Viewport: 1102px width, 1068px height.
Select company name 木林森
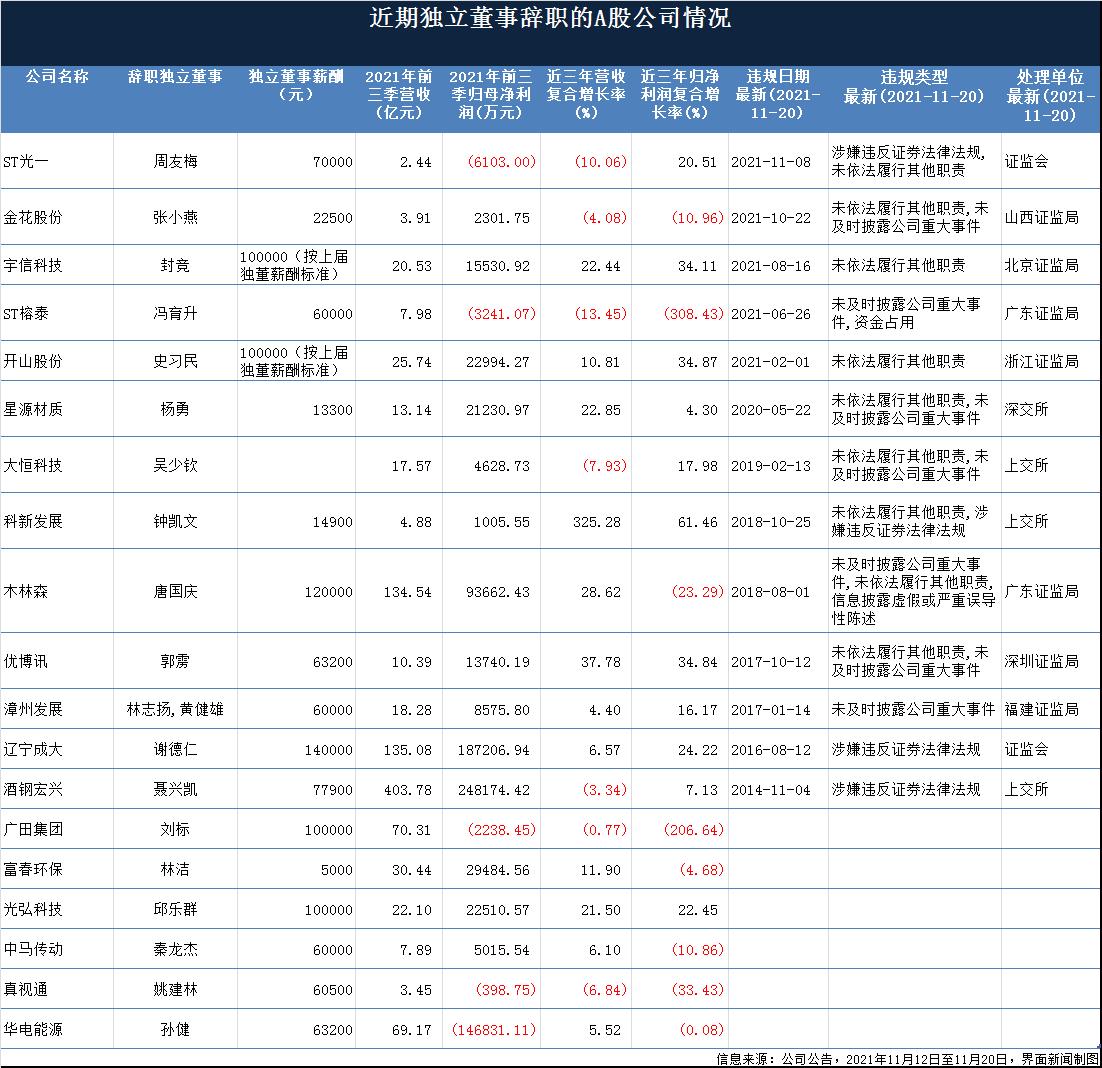(x=26, y=592)
